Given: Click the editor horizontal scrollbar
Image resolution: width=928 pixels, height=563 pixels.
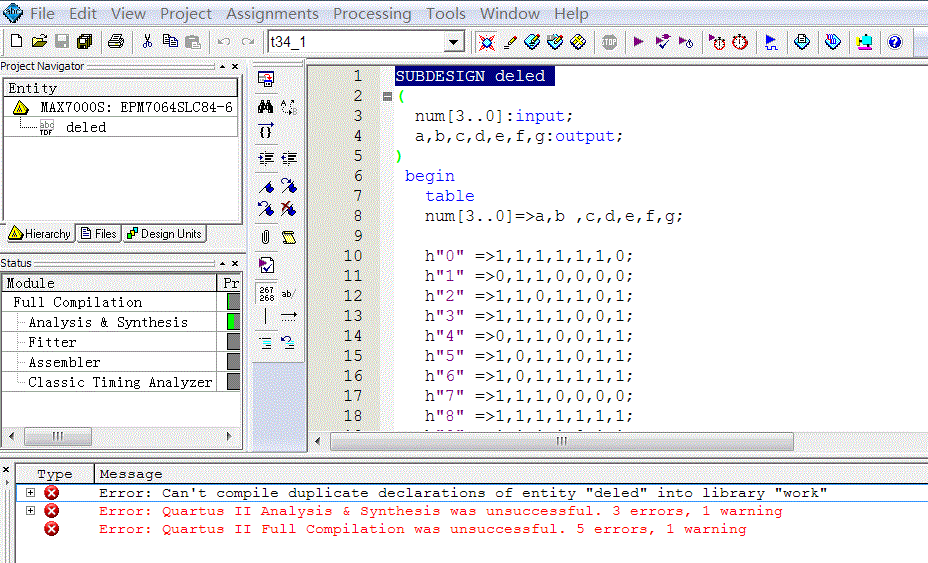Looking at the screenshot, I should coord(560,441).
